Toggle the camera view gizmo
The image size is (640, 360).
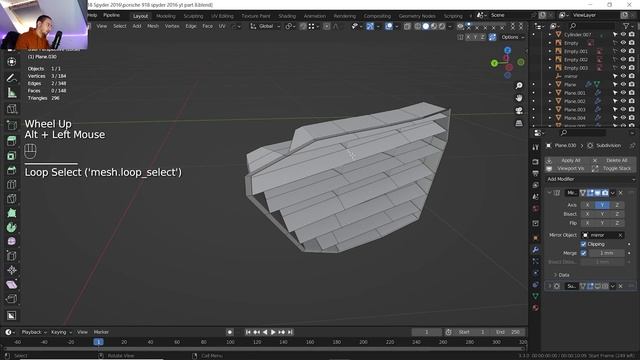(x=519, y=111)
